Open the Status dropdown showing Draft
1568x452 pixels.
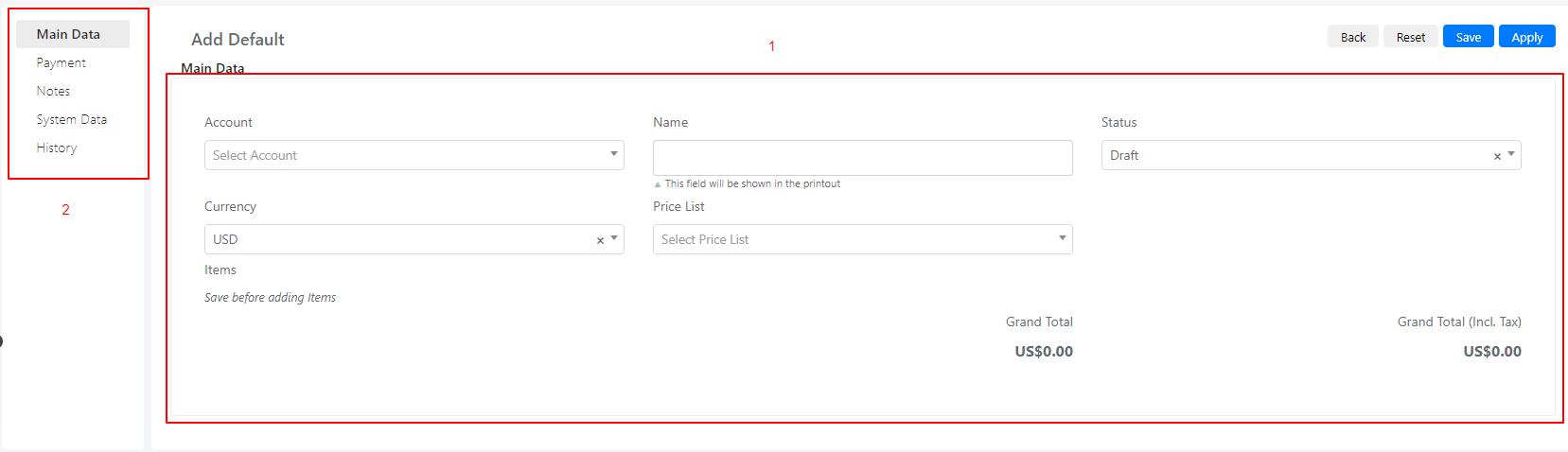[1312, 155]
